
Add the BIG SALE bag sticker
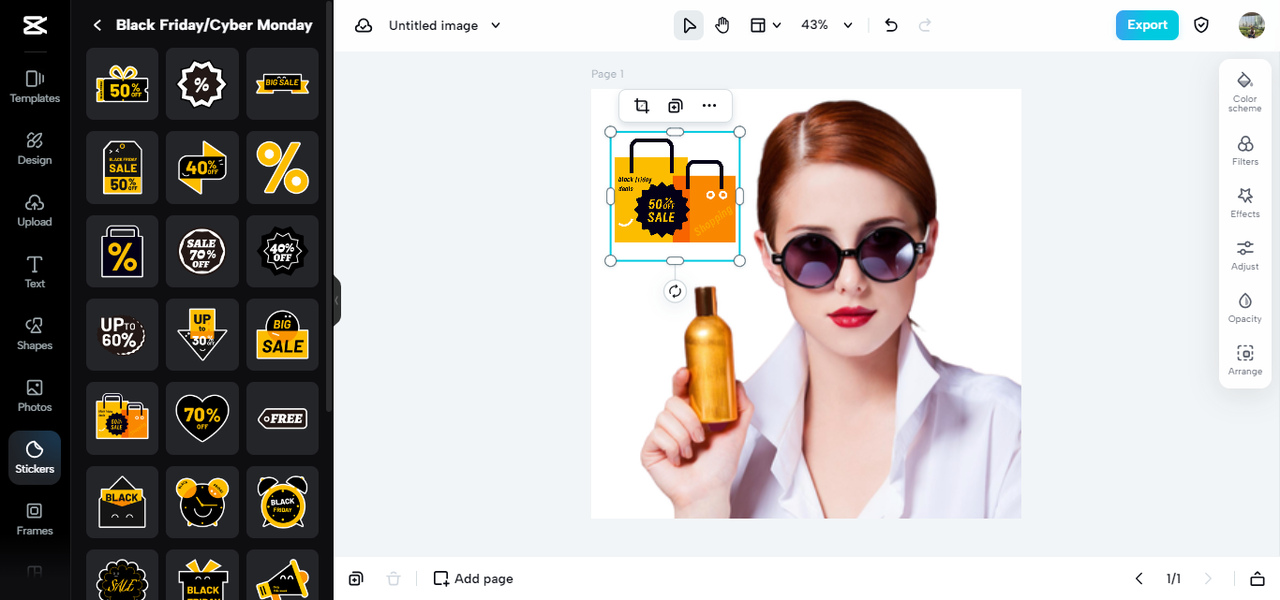282,335
